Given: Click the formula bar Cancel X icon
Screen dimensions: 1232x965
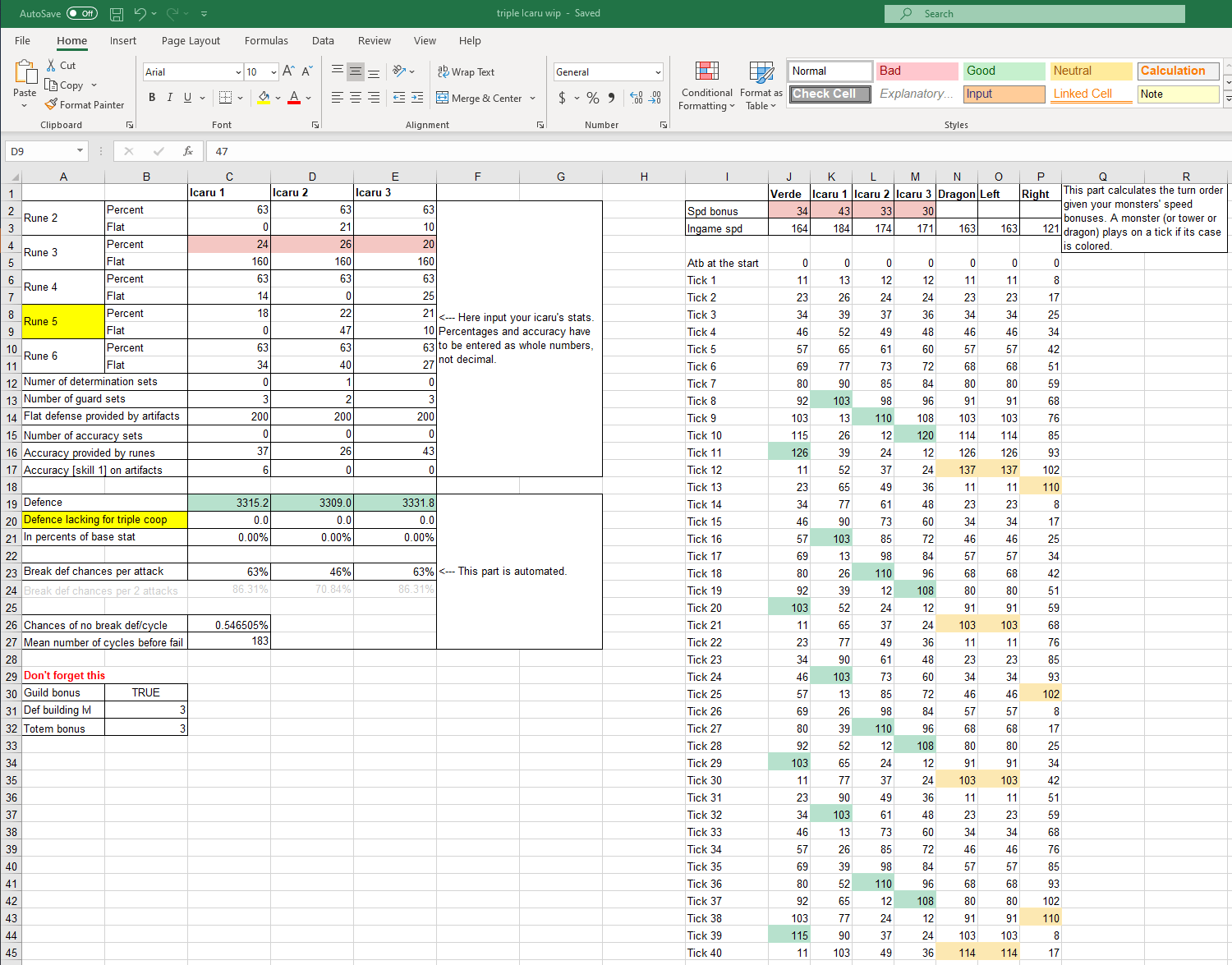Looking at the screenshot, I should click(x=129, y=151).
